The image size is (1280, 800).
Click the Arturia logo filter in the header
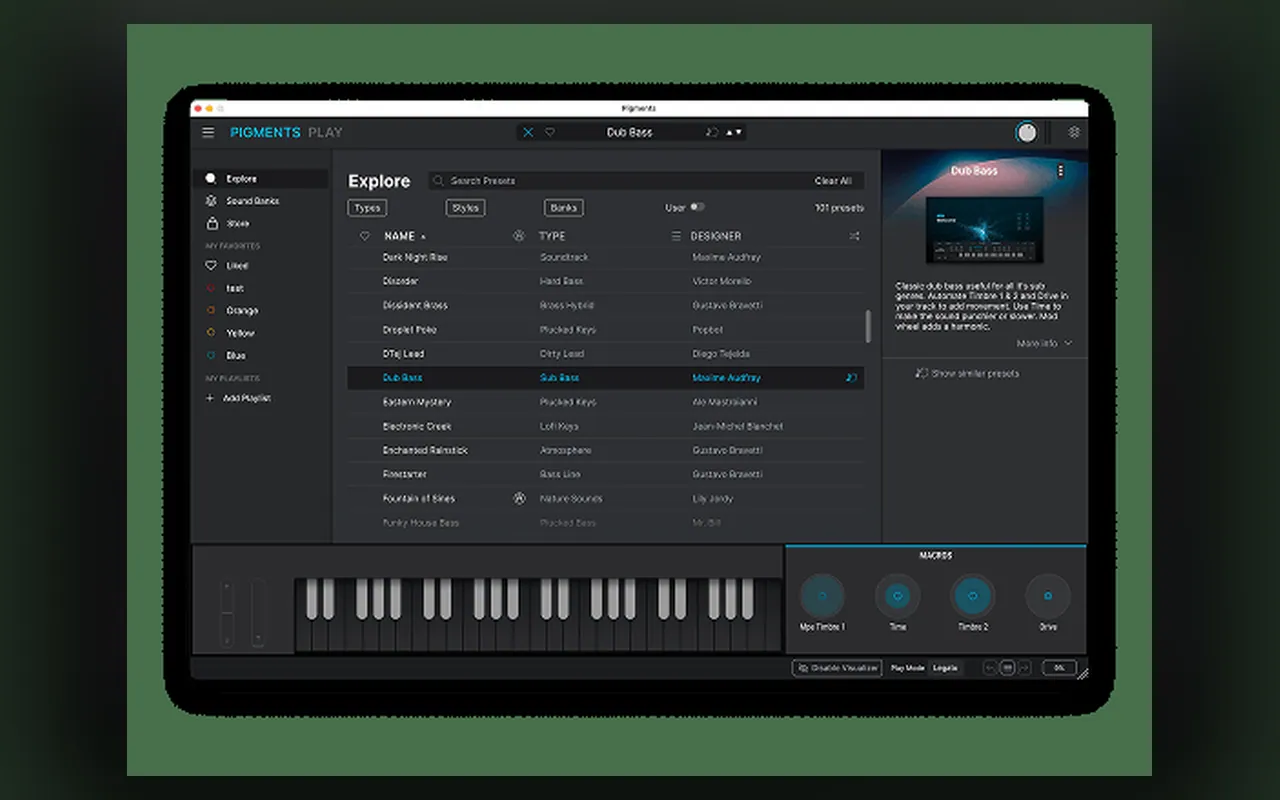[x=518, y=237]
